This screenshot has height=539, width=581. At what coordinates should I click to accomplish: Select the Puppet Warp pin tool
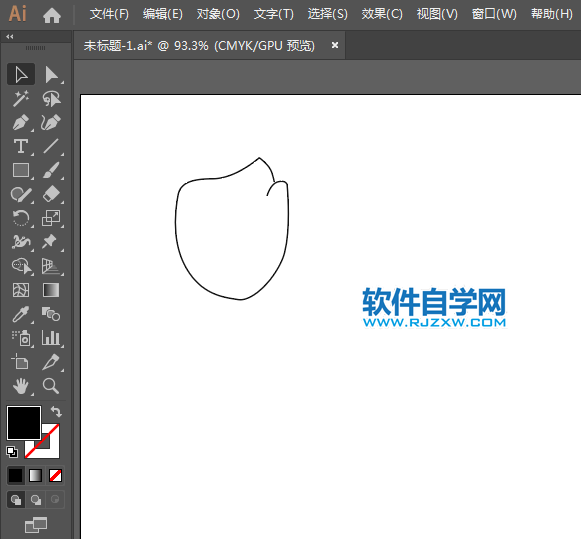pos(51,242)
